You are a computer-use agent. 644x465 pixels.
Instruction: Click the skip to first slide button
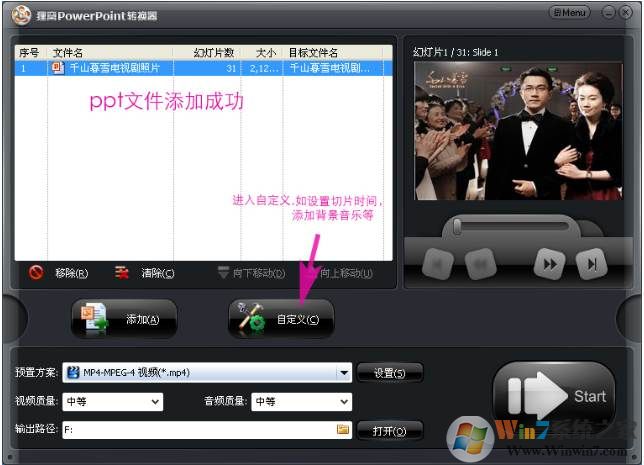pyautogui.click(x=438, y=264)
